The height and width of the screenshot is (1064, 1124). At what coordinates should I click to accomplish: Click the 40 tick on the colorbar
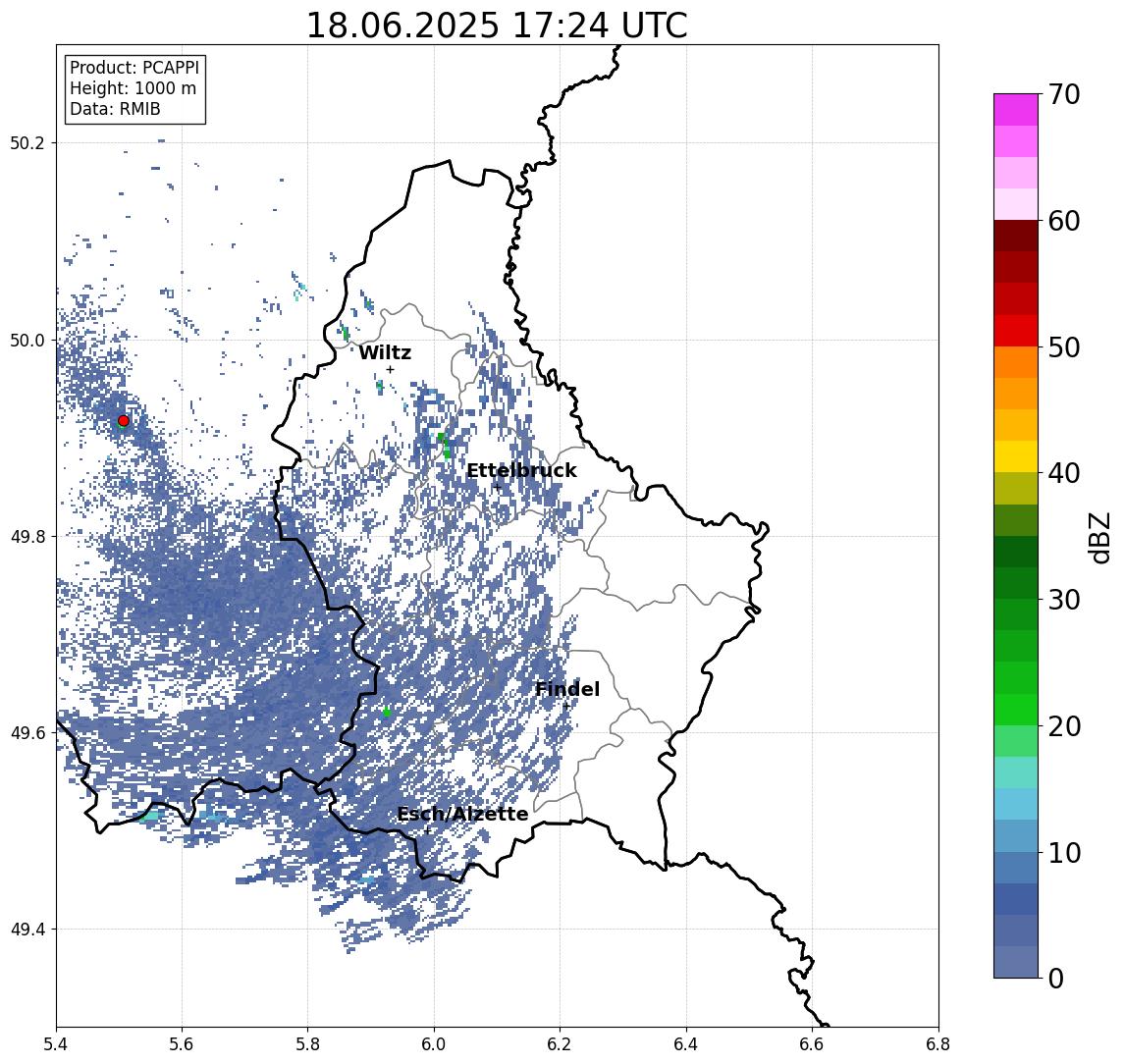click(x=1064, y=473)
